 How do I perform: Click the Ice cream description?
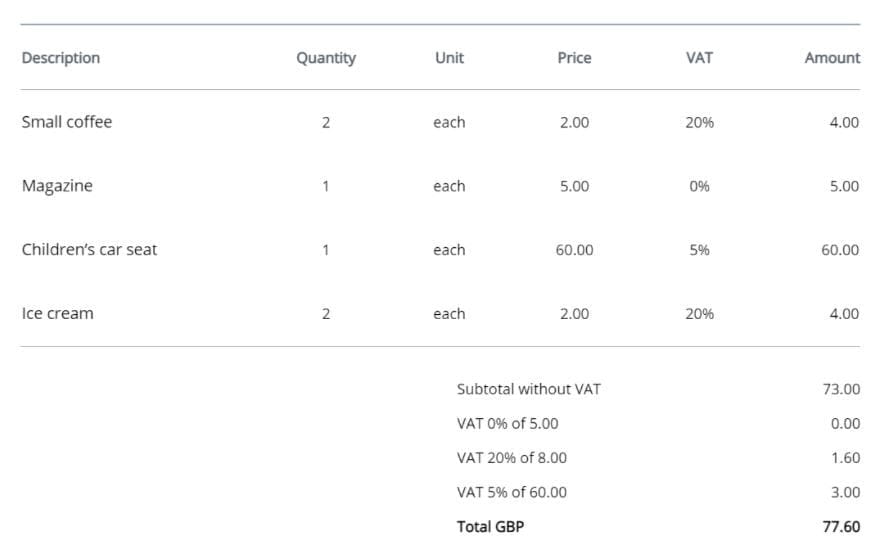pos(57,314)
